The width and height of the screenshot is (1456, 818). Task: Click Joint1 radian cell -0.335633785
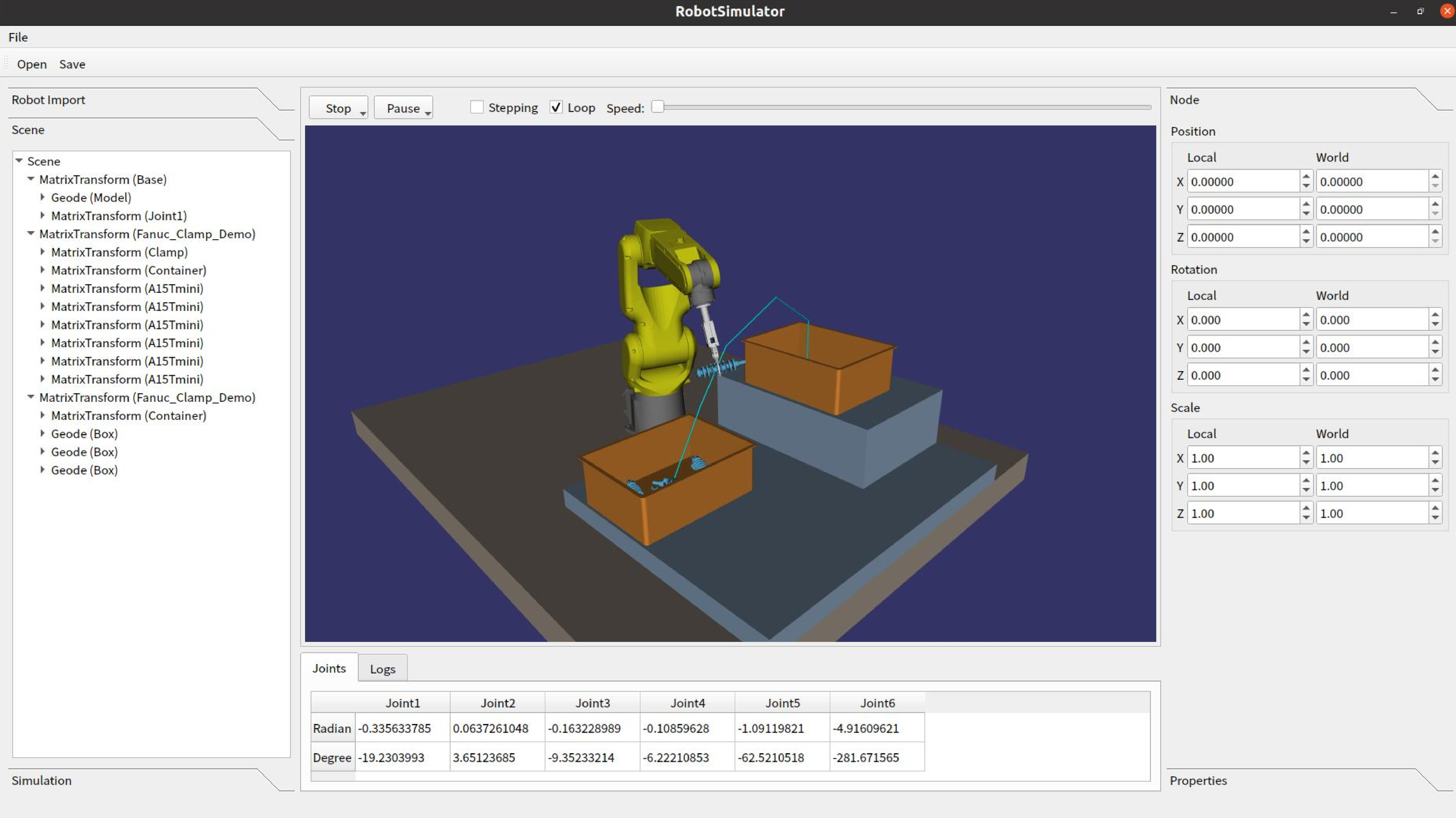coord(402,728)
